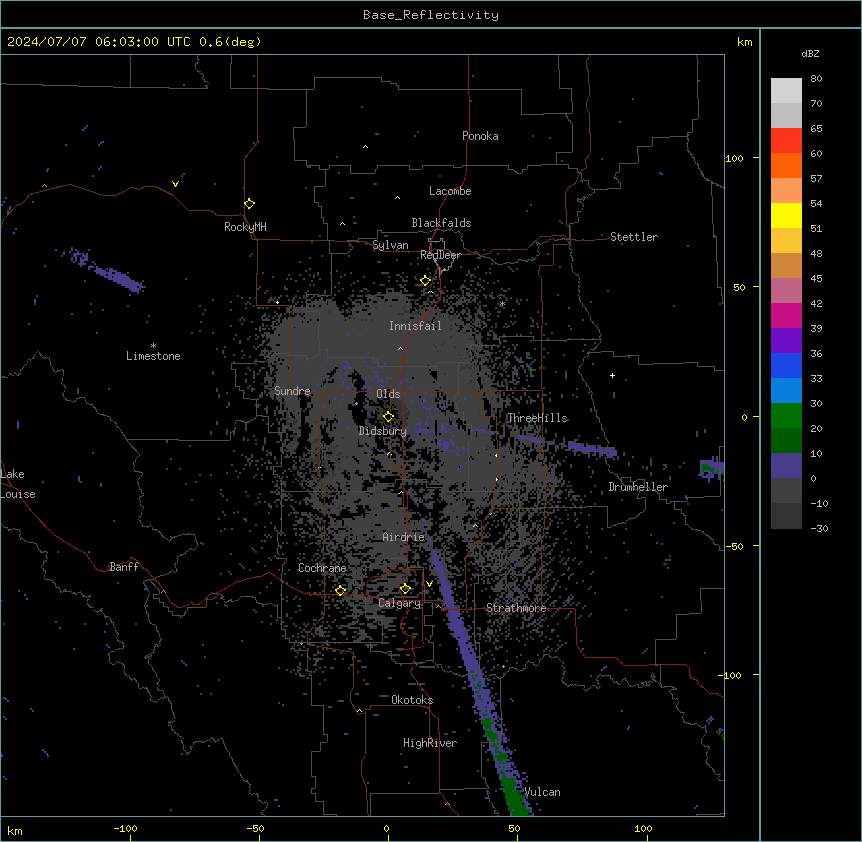Click the Base_Reflectivity title text
This screenshot has width=862, height=842.
coord(431,15)
